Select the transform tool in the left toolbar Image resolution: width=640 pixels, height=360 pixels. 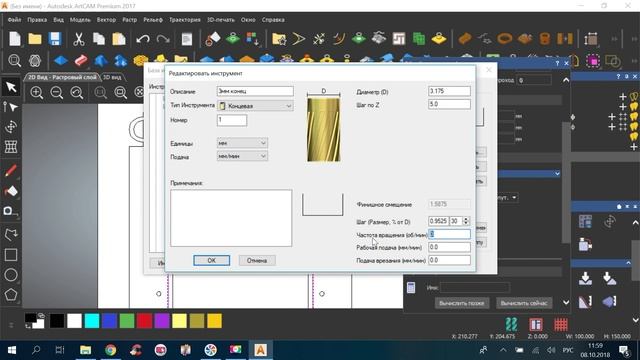click(x=11, y=127)
